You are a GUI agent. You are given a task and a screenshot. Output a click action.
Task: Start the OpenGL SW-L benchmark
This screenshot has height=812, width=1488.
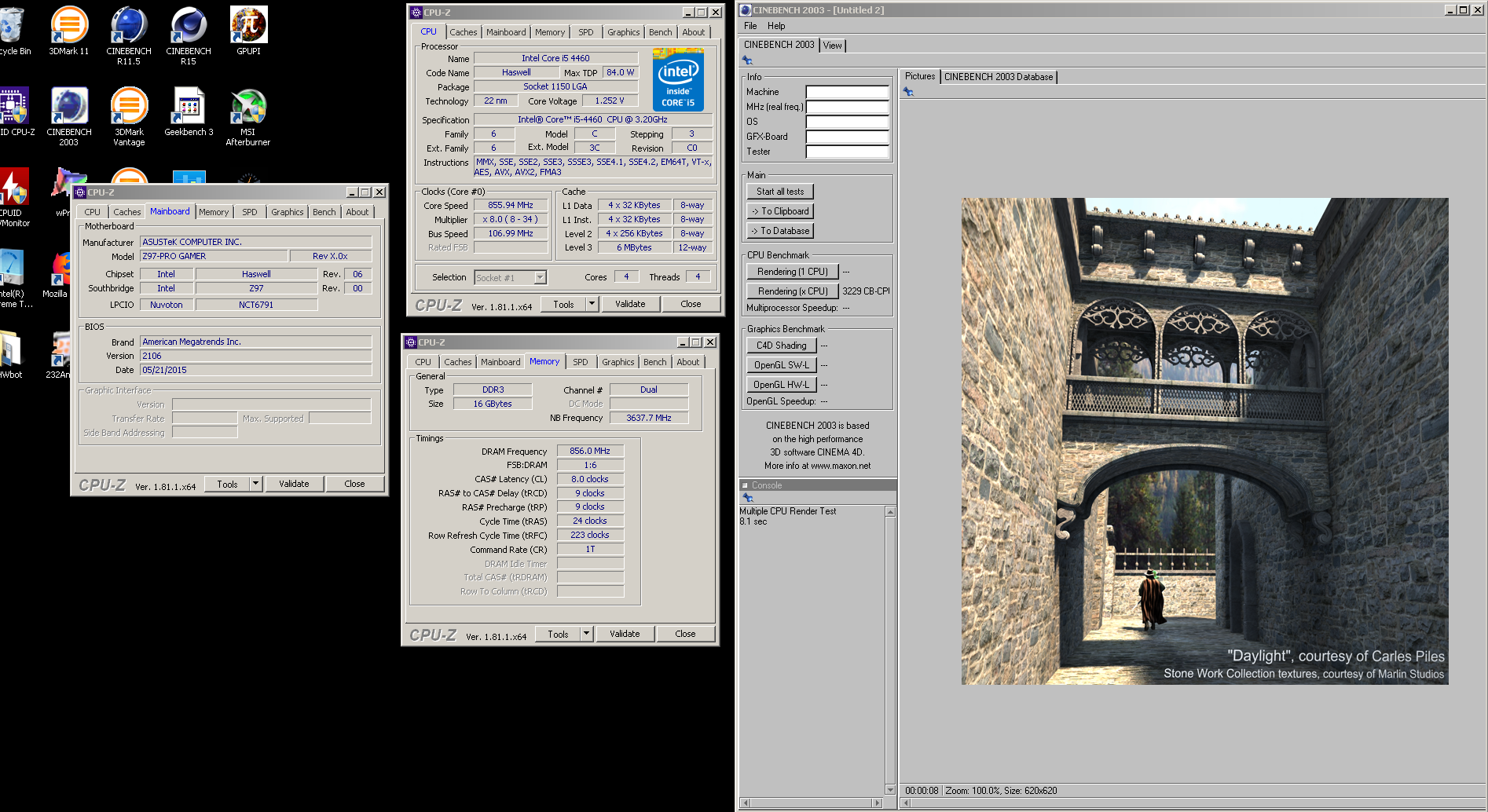[x=782, y=365]
